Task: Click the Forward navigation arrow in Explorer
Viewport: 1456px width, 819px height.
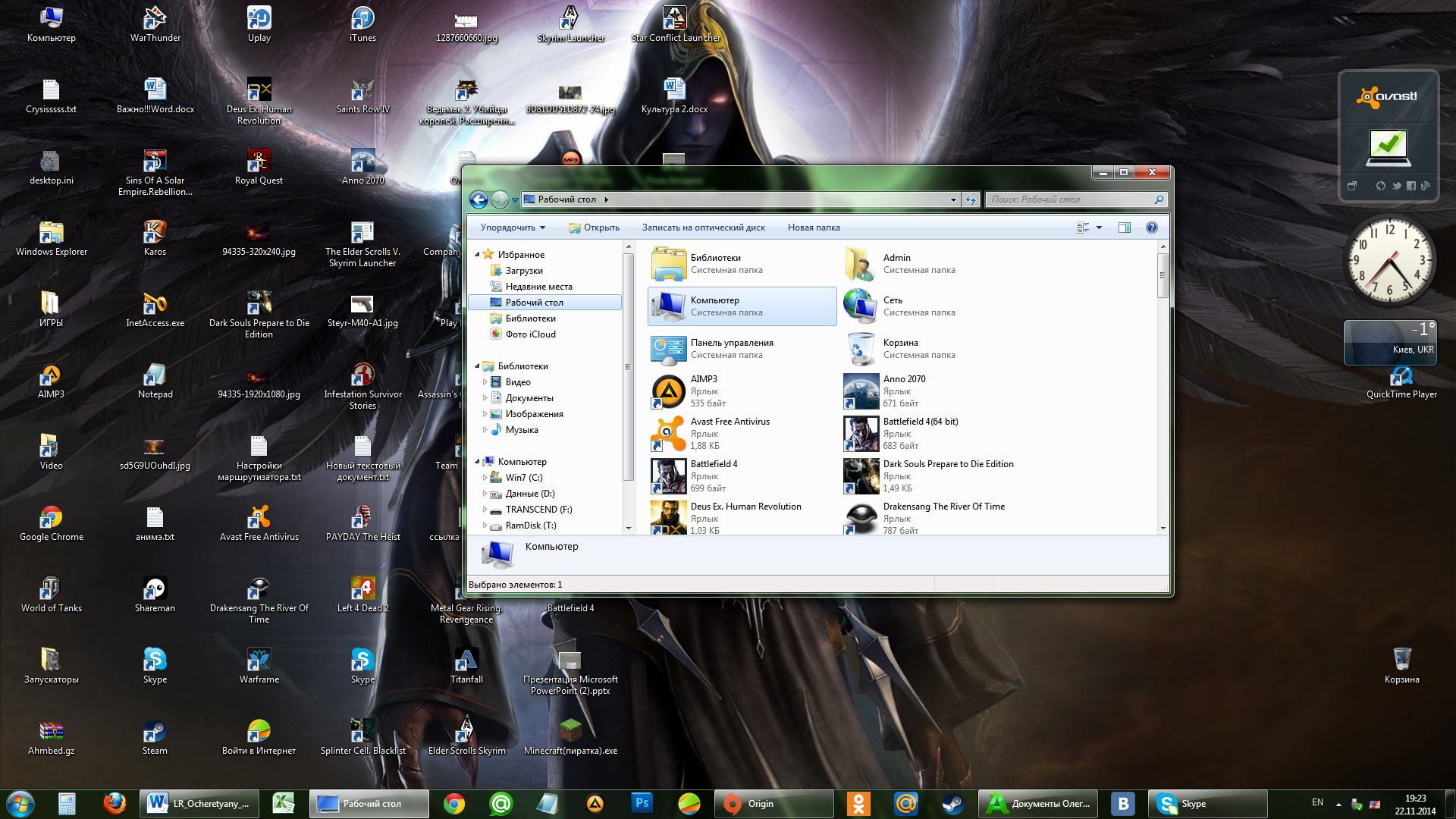Action: click(x=500, y=199)
